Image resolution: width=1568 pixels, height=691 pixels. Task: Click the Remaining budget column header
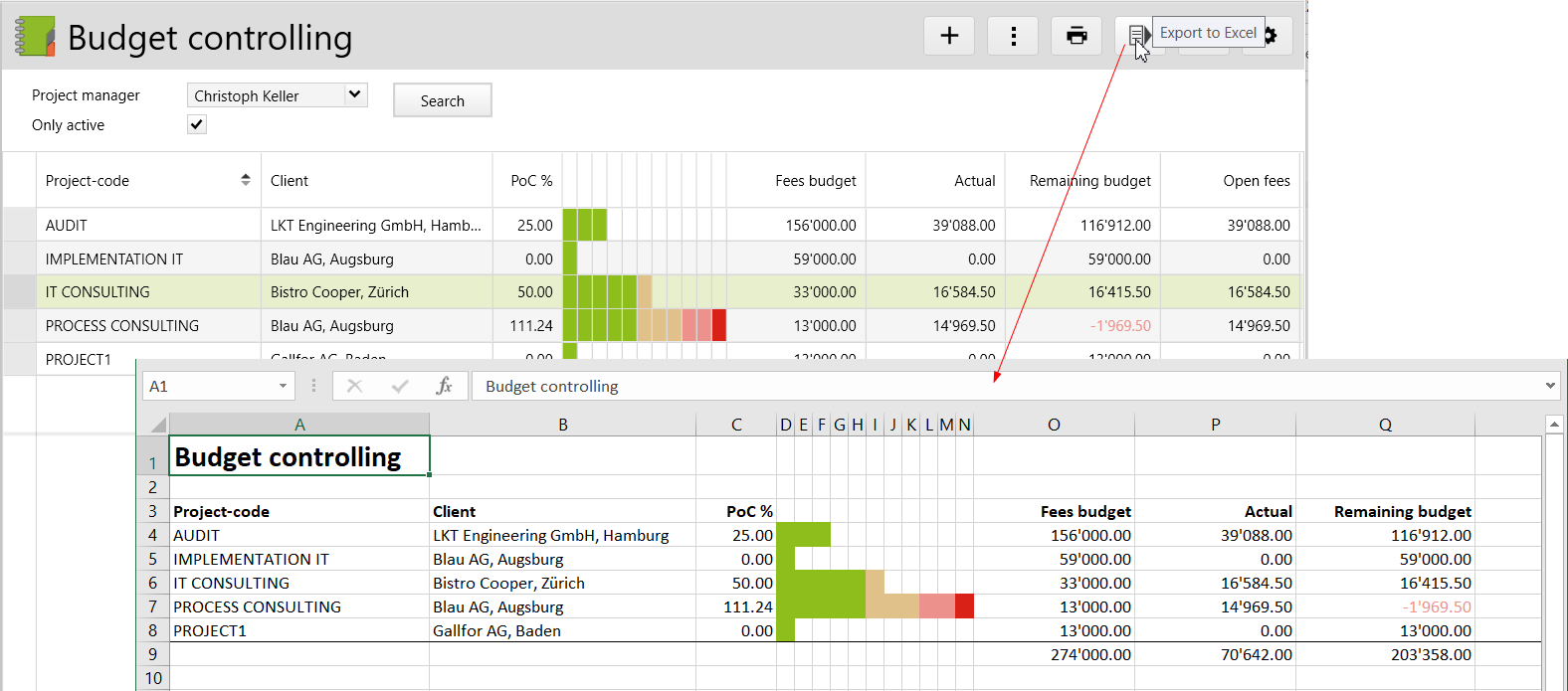[x=1089, y=180]
